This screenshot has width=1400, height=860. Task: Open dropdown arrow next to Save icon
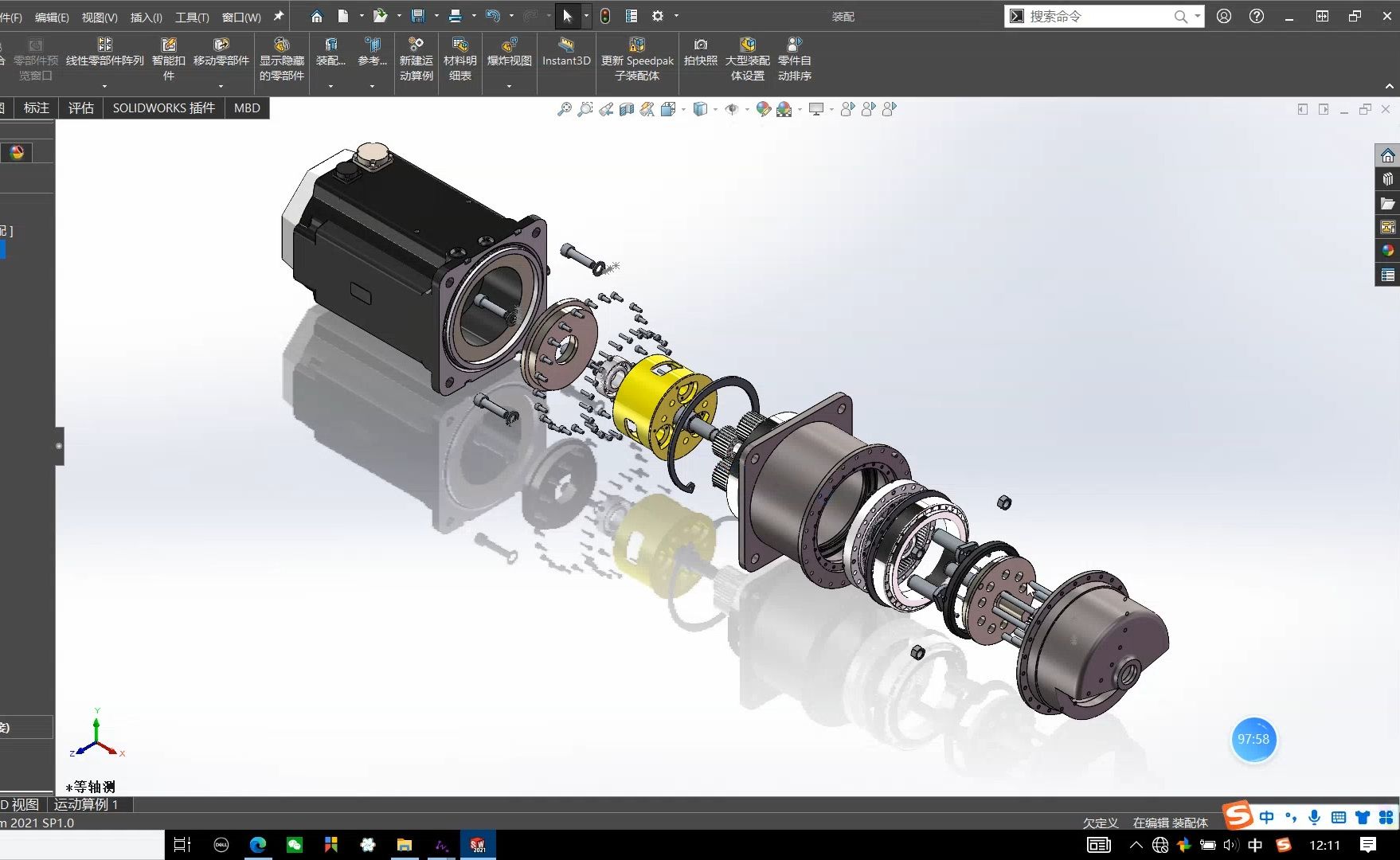[436, 16]
